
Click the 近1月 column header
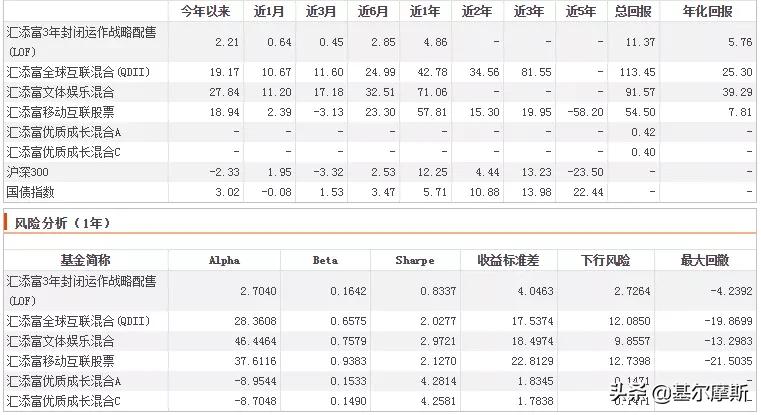coord(269,11)
